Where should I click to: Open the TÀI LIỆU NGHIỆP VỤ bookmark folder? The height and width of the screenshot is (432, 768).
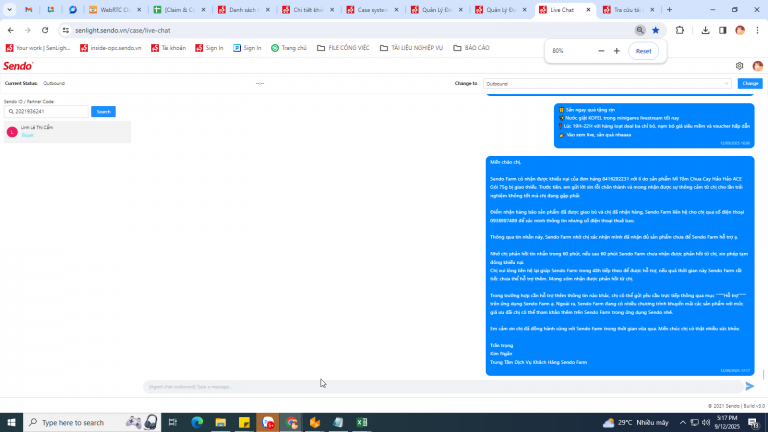411,48
